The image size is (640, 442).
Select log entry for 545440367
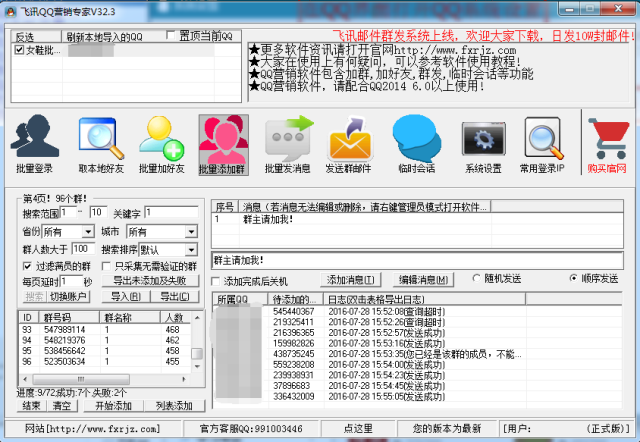coord(417,311)
